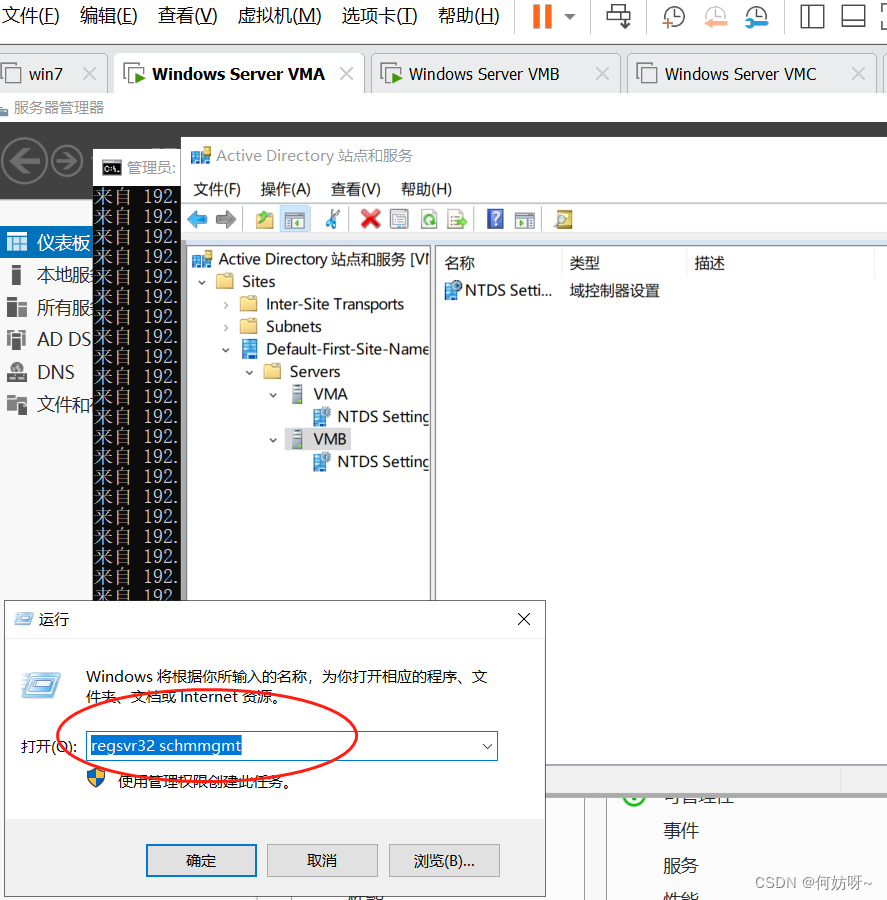Viewport: 887px width, 900px height.
Task: Click the Export List toolbar icon
Action: (x=457, y=219)
